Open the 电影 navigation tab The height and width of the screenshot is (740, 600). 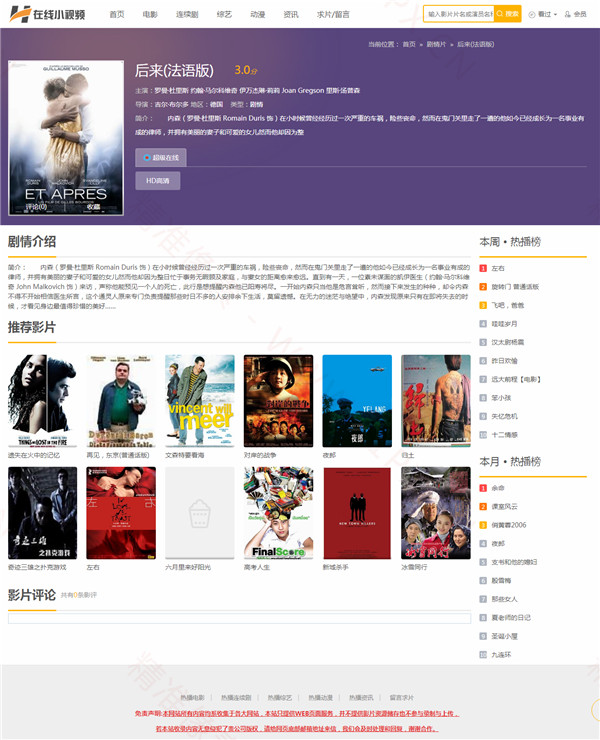150,15
